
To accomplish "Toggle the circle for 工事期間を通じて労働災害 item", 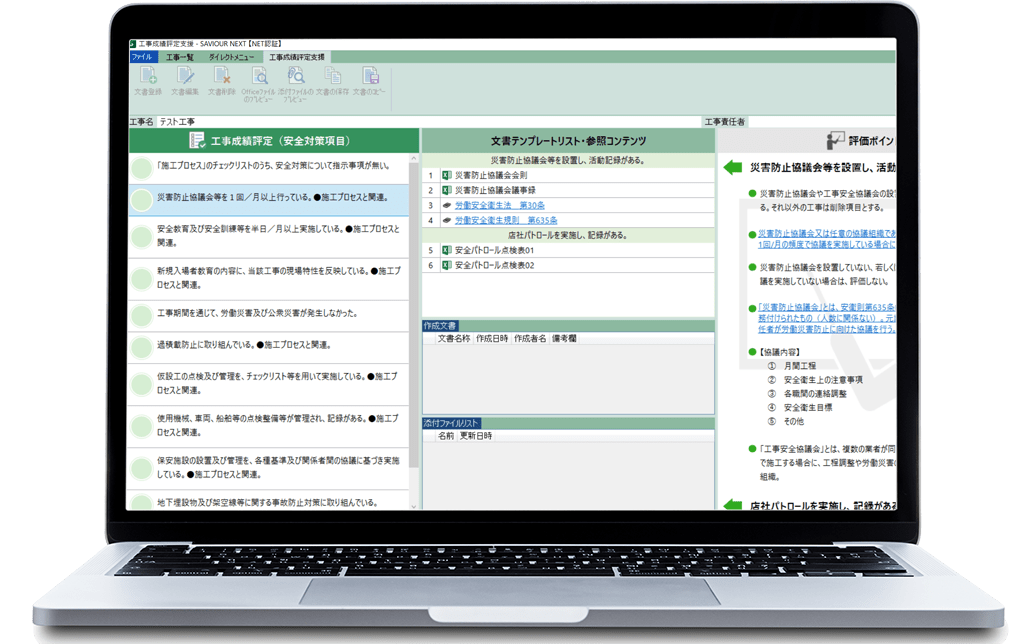I will 142,314.
